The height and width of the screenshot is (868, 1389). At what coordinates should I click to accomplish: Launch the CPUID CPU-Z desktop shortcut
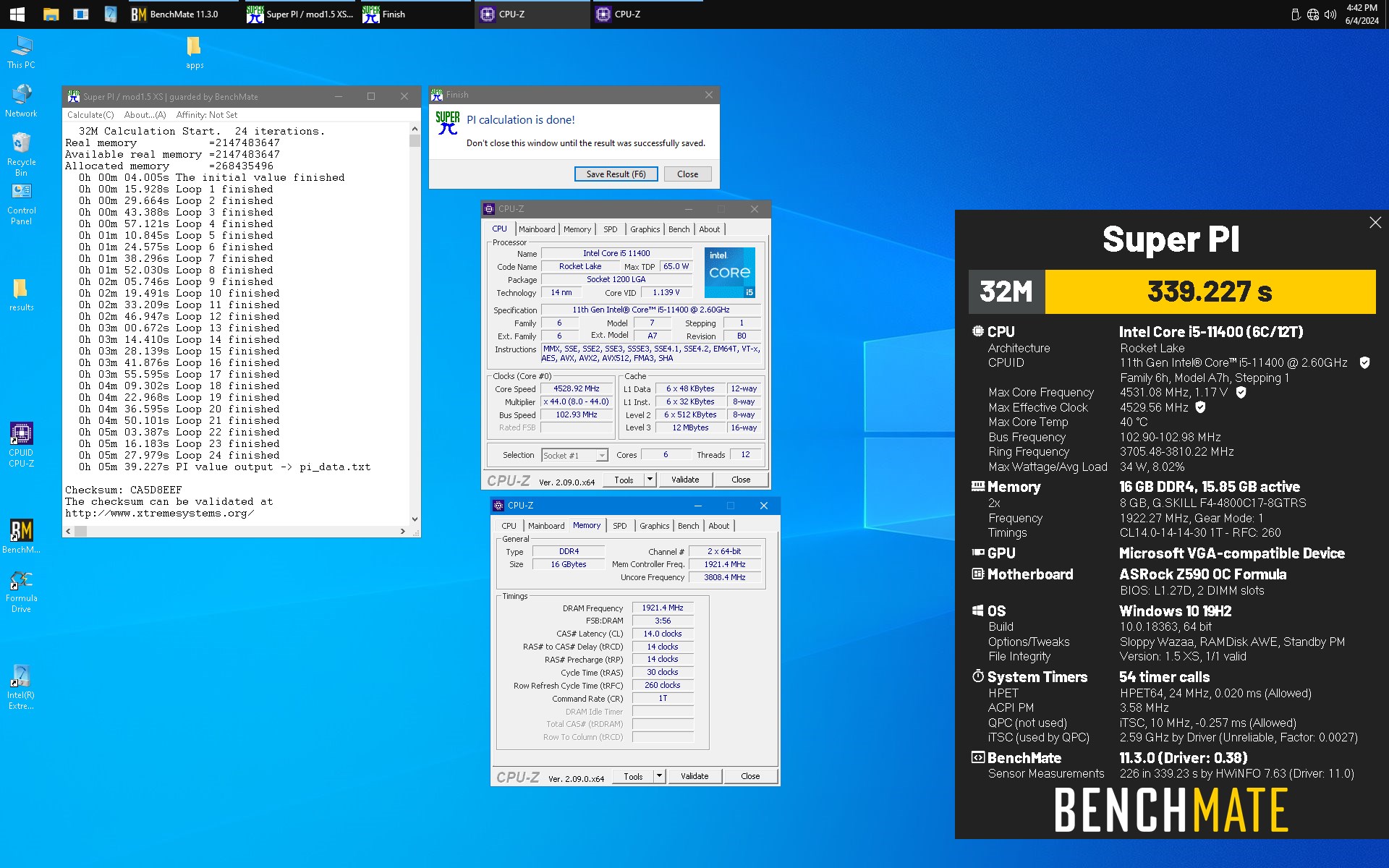[21, 445]
